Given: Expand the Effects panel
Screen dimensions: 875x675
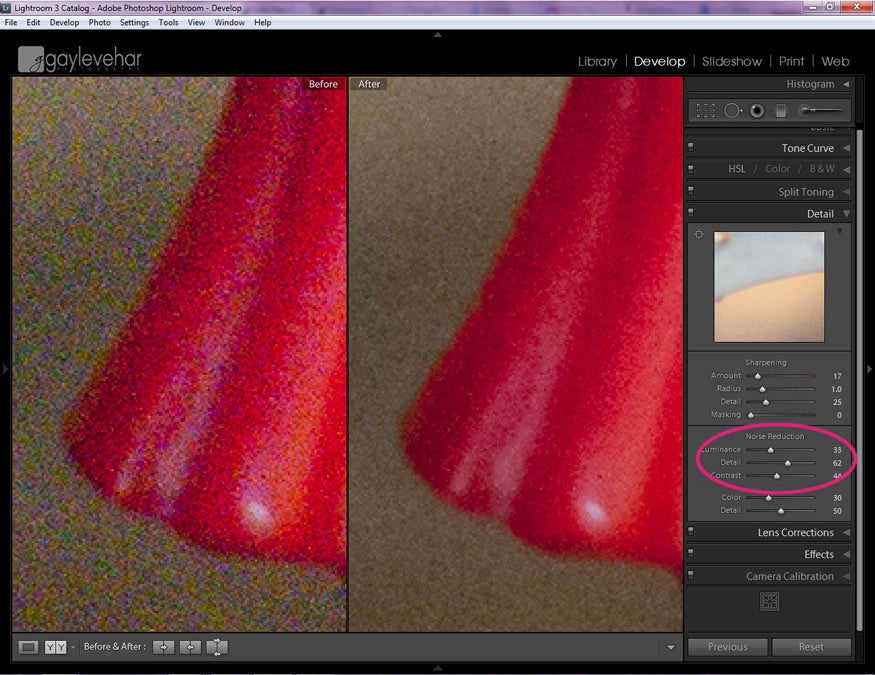Looking at the screenshot, I should pyautogui.click(x=846, y=554).
